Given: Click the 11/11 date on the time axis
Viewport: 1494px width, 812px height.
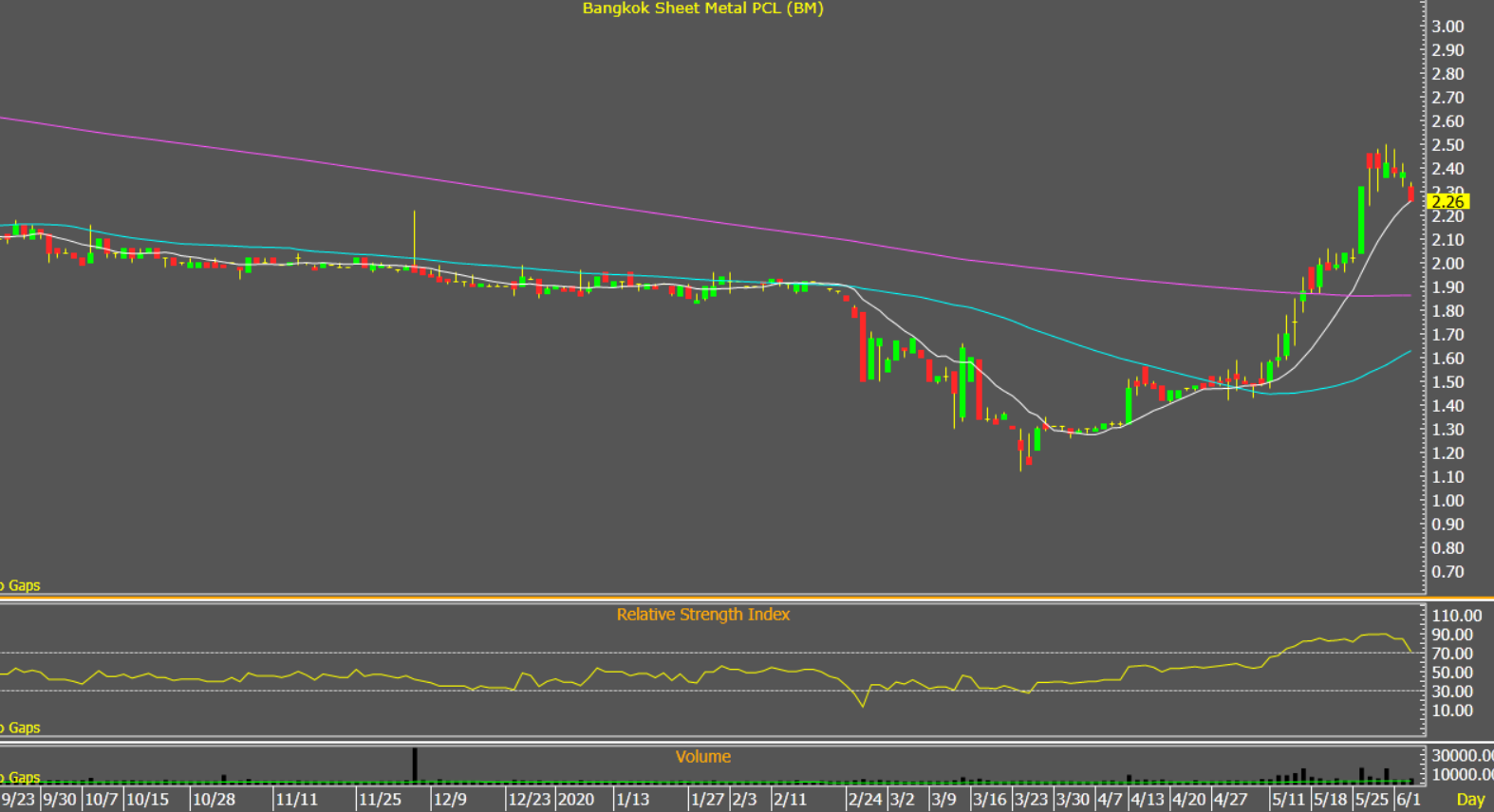Looking at the screenshot, I should point(297,800).
